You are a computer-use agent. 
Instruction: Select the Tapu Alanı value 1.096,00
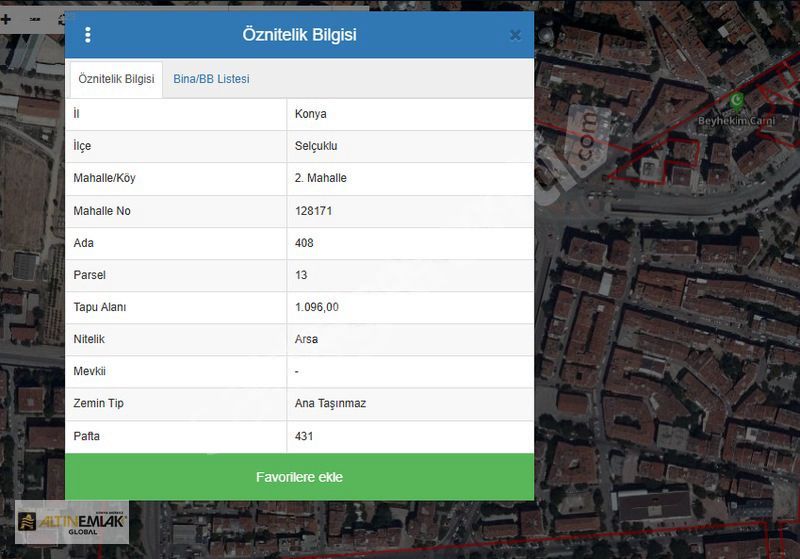317,307
